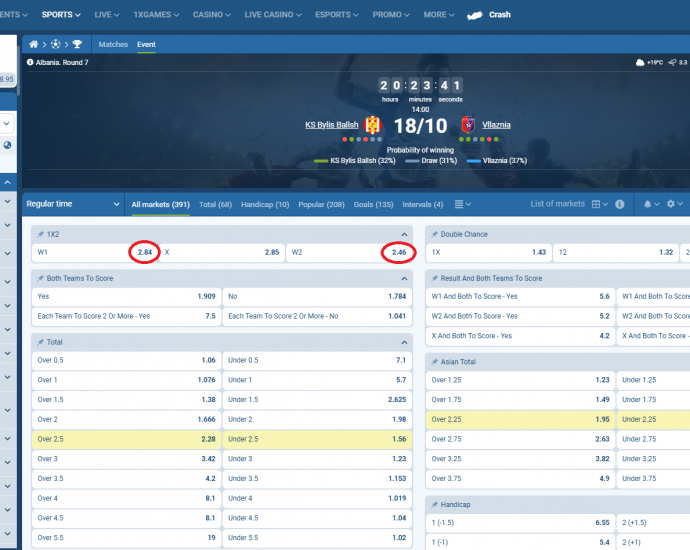Select the Intervals (4) tab
This screenshot has width=690, height=550.
(423, 204)
